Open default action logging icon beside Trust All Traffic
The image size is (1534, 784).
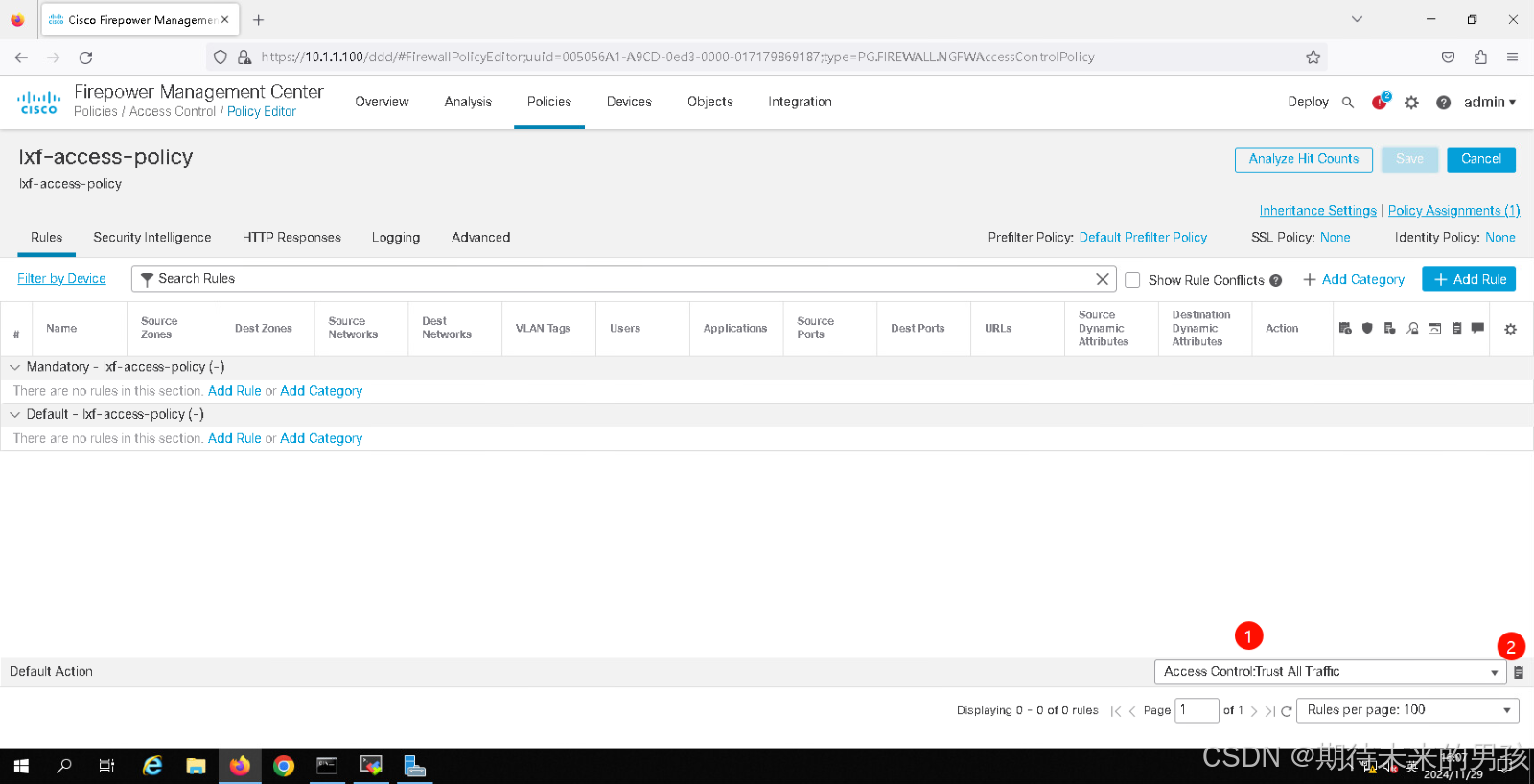[1518, 673]
